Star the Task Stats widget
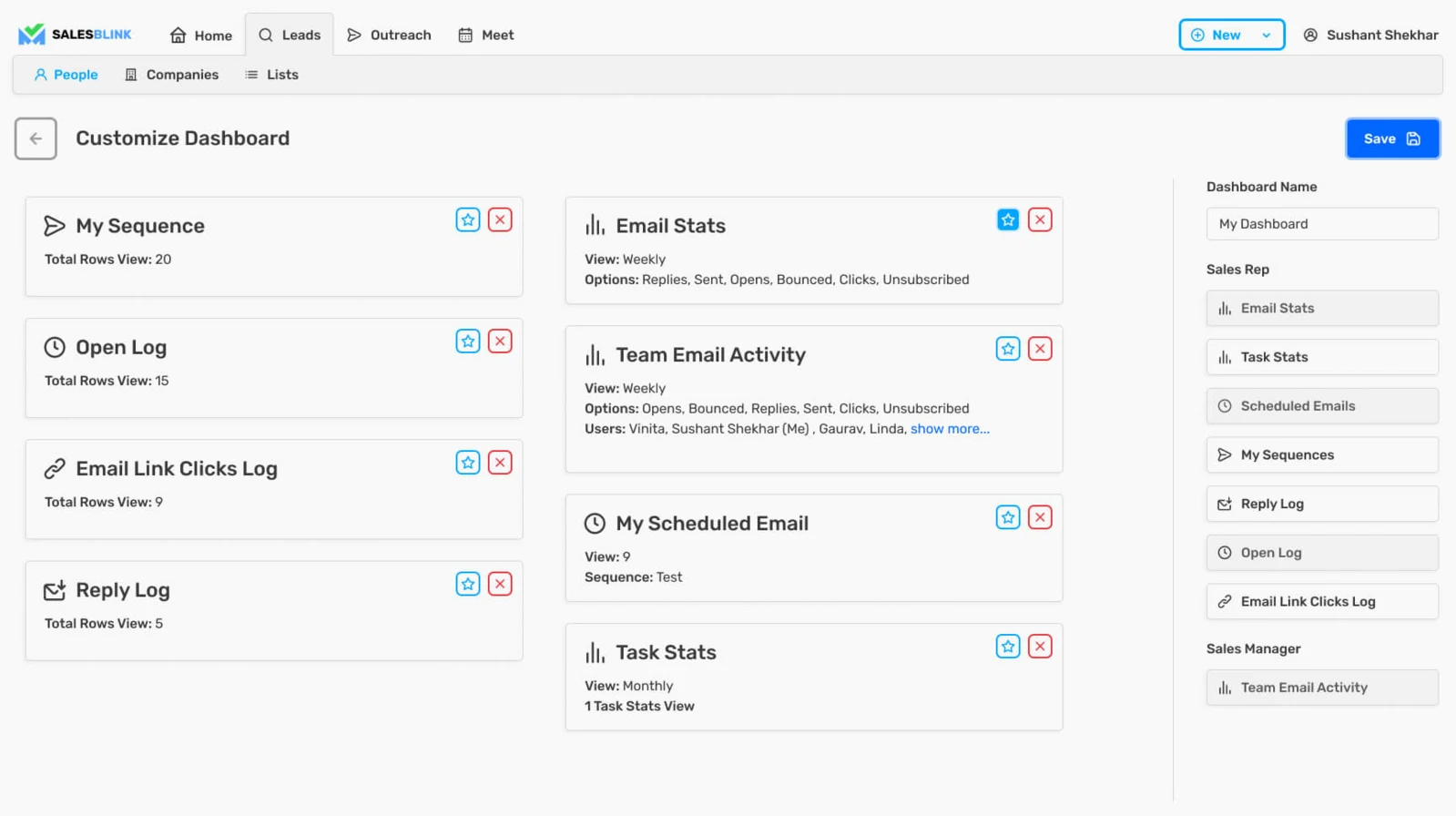Viewport: 1456px width, 816px height. point(1008,647)
